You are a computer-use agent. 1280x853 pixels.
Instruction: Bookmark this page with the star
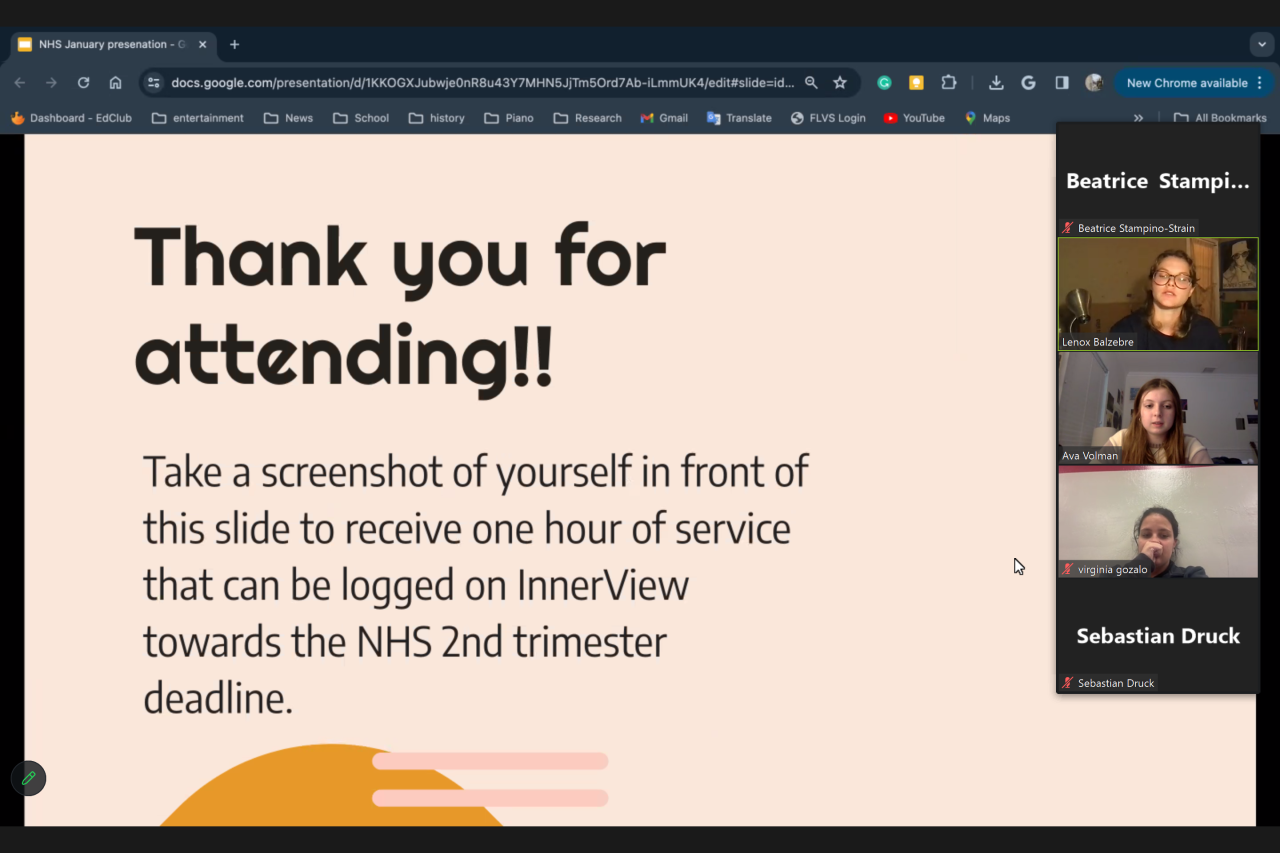(x=840, y=83)
